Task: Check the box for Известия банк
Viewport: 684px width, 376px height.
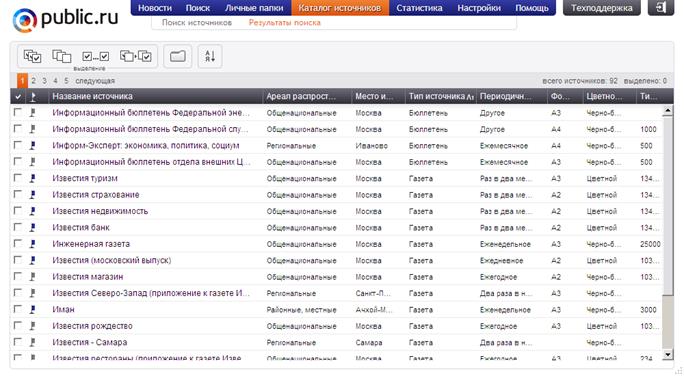Action: (17, 227)
